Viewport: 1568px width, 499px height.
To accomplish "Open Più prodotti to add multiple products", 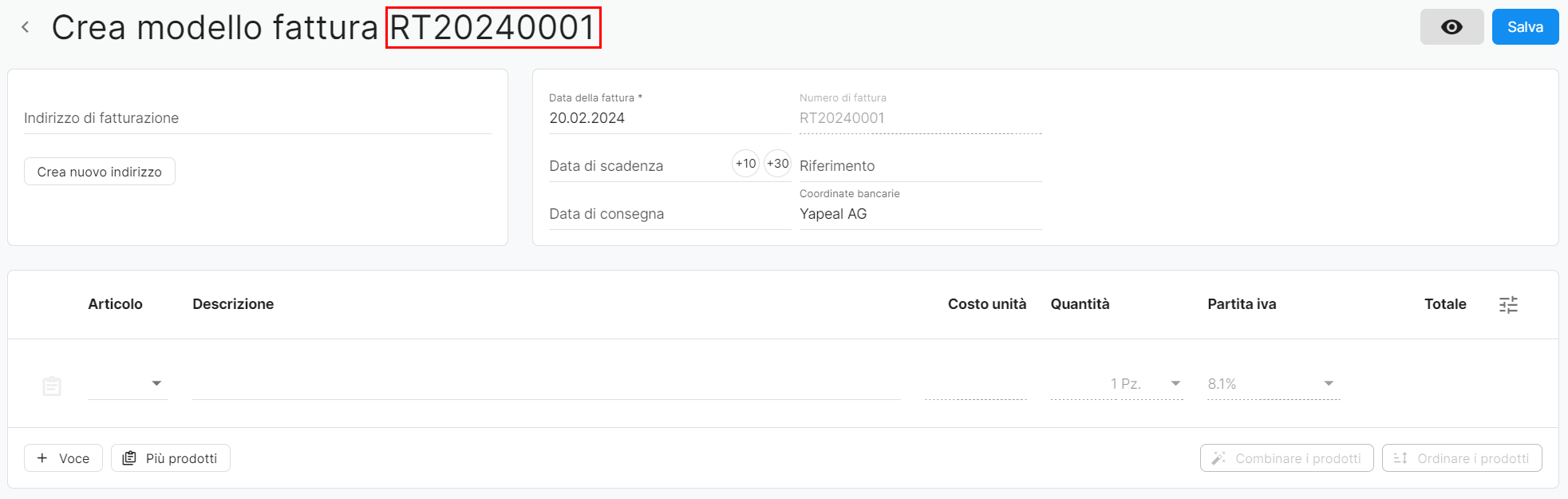I will point(171,458).
